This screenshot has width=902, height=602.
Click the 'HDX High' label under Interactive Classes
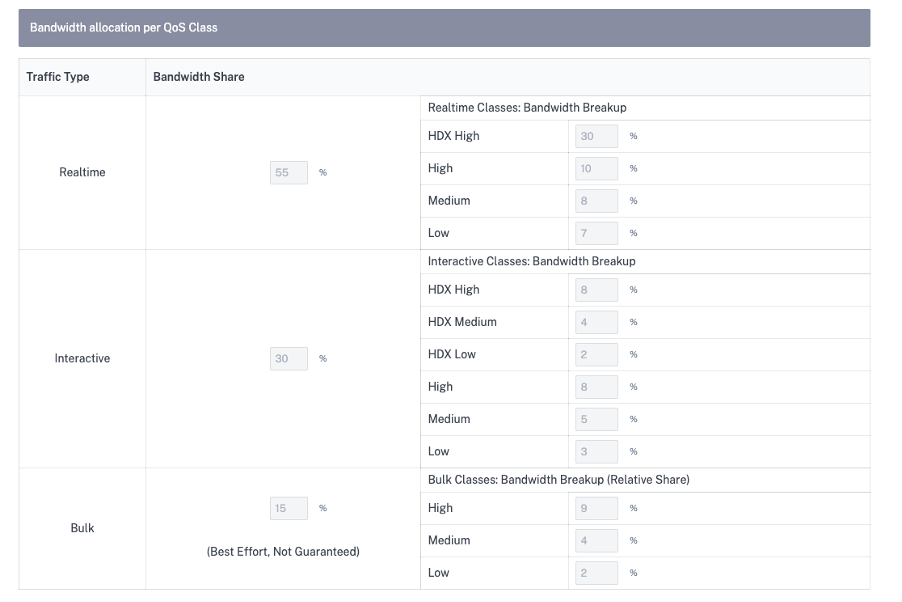(453, 289)
